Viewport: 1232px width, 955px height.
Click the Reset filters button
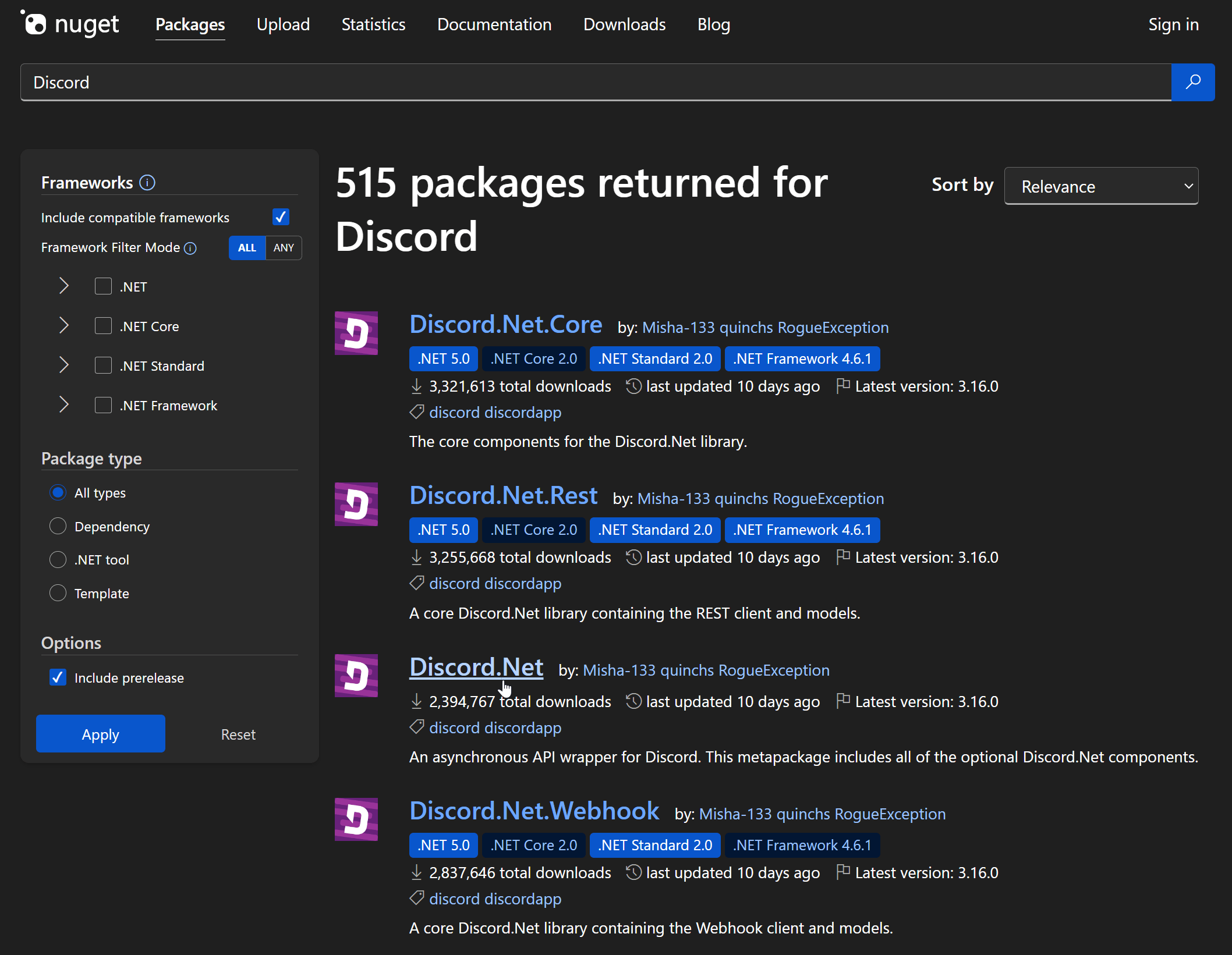[x=238, y=734]
